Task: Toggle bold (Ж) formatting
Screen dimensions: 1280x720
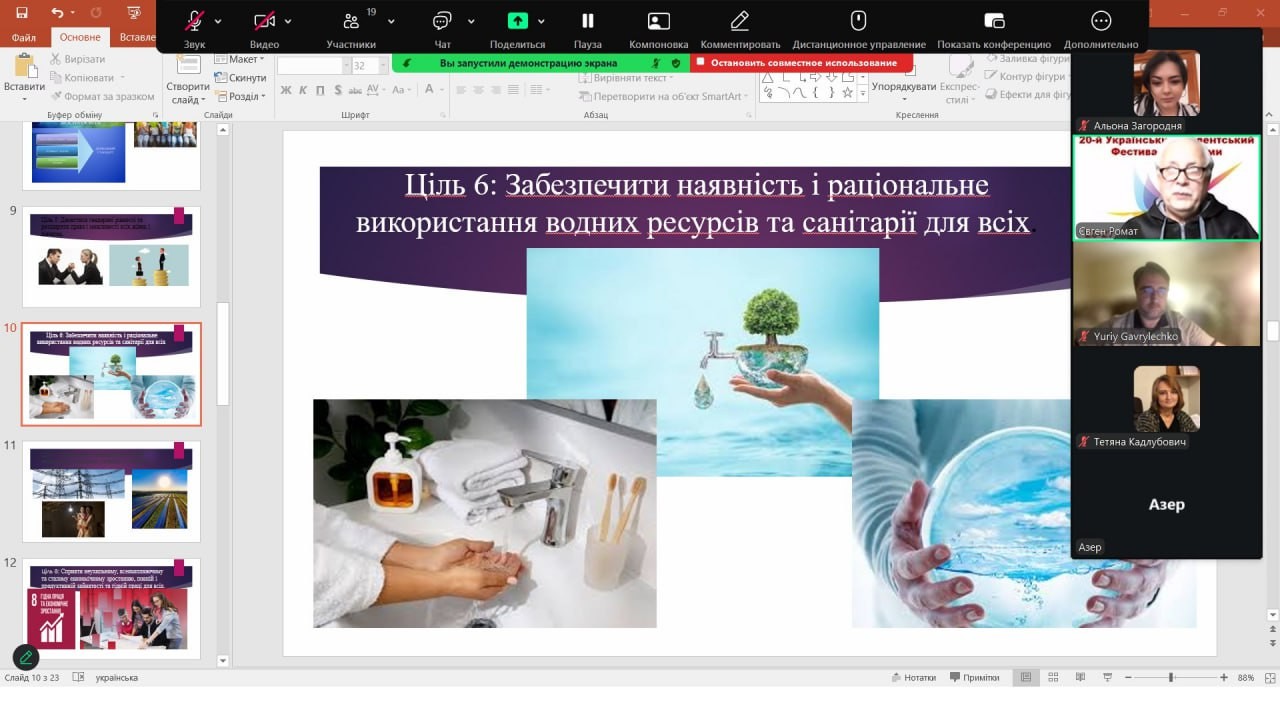Action: [286, 90]
